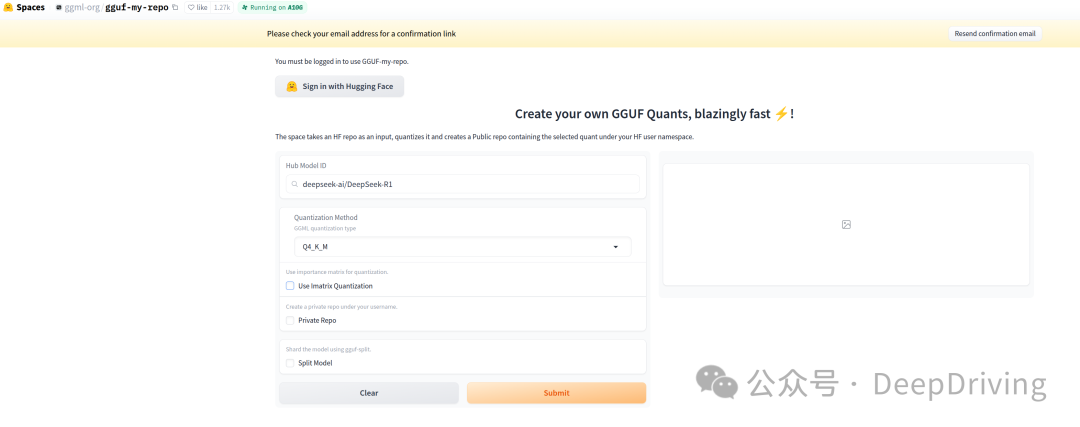Click Resend confirmation email button
The width and height of the screenshot is (1080, 427).
[994, 34]
